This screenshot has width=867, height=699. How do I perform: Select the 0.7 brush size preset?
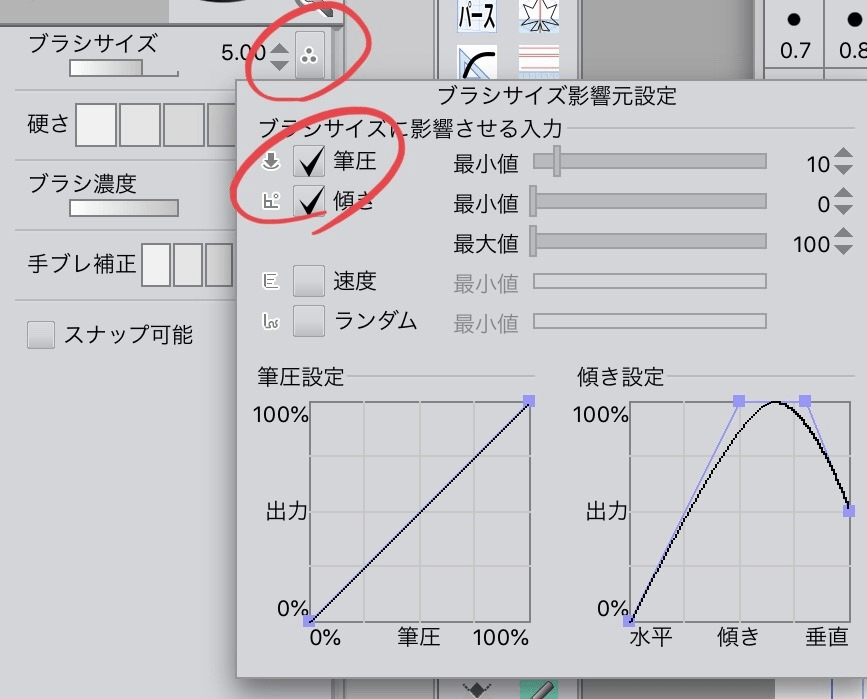pos(794,35)
